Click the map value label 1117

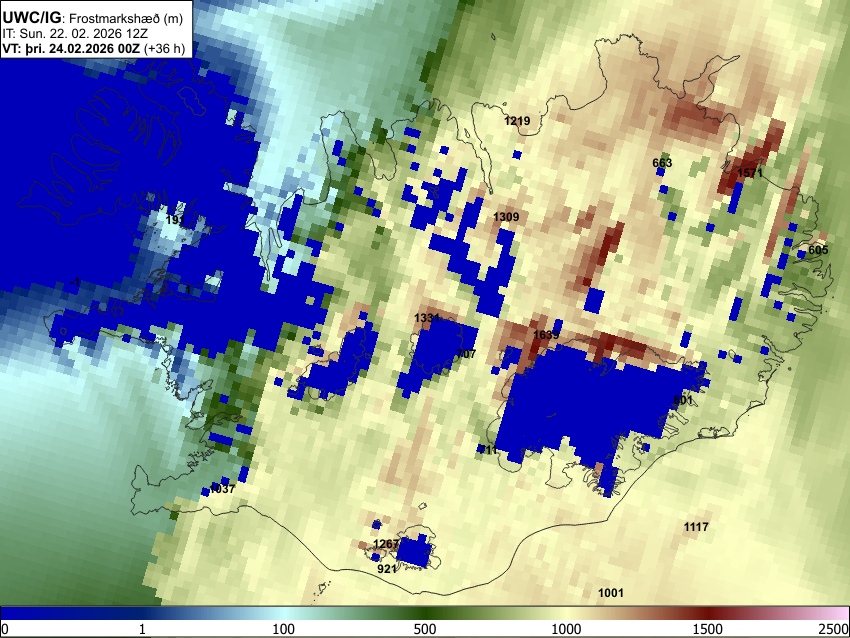tap(696, 527)
